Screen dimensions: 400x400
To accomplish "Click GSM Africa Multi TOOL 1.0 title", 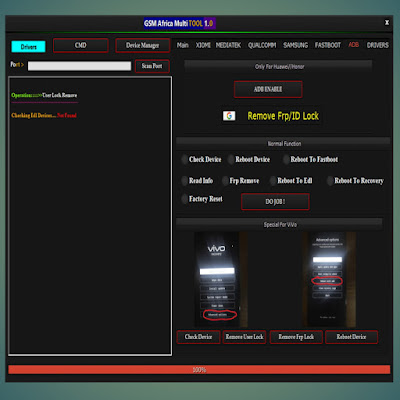I will tap(179, 23).
